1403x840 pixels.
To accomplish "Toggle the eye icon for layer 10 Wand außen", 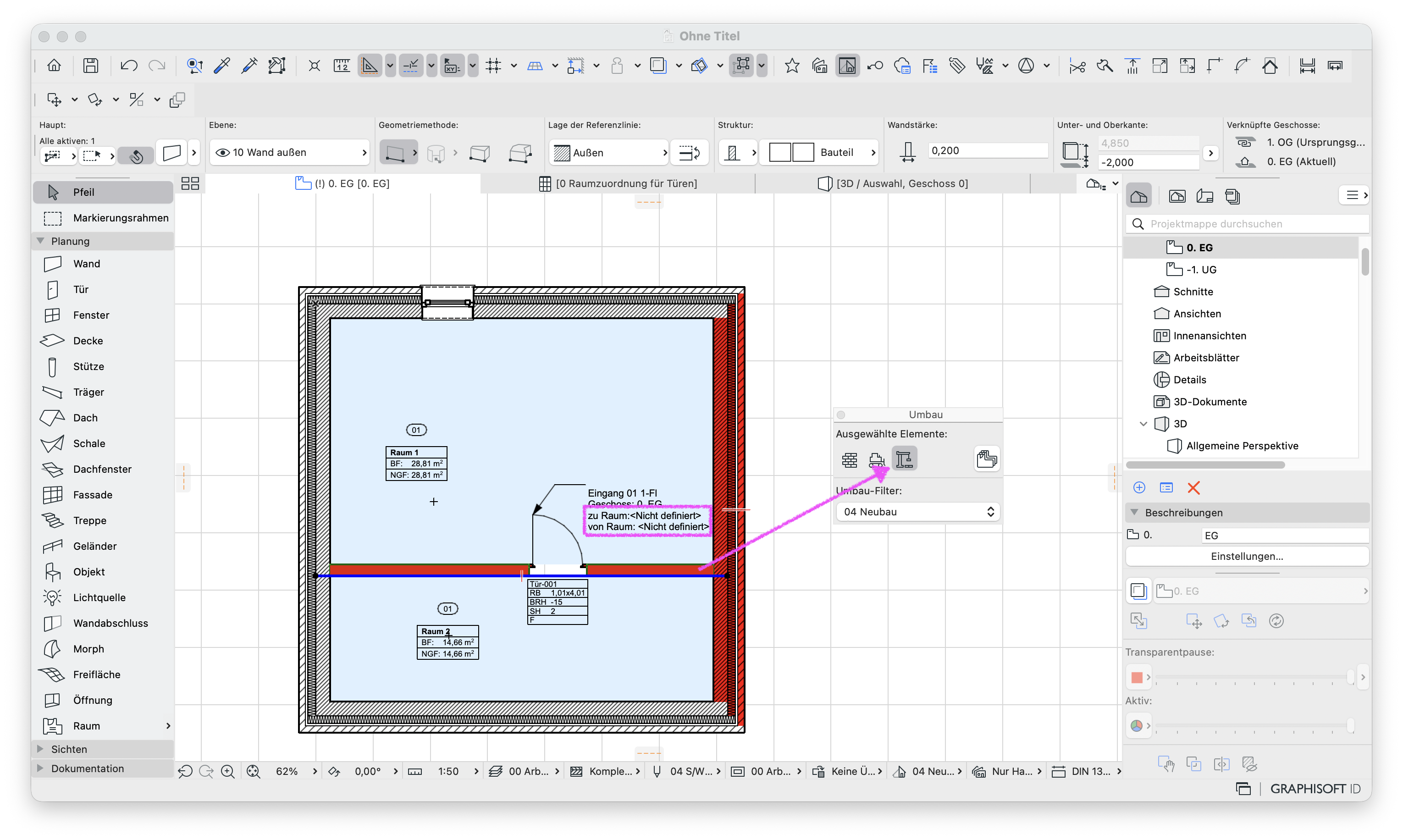I will tap(222, 152).
